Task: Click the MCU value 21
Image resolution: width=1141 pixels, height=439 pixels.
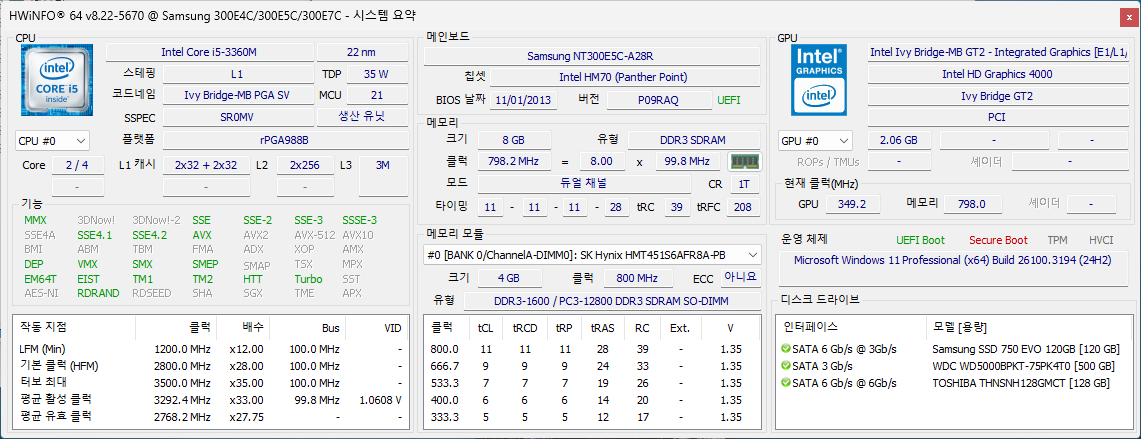Action: tap(376, 95)
